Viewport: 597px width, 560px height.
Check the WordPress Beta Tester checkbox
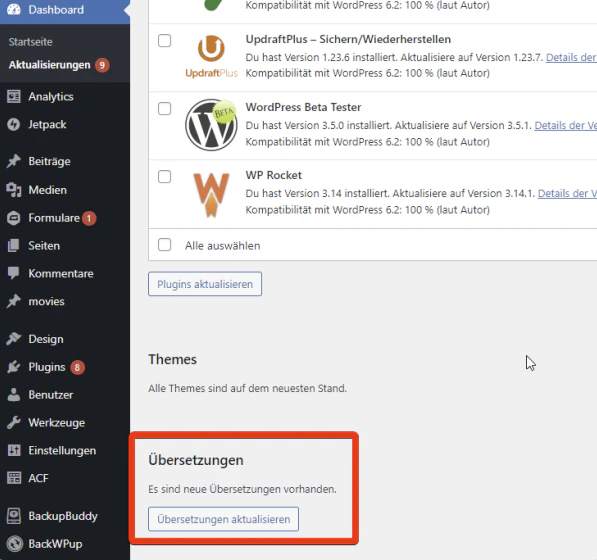coord(164,108)
